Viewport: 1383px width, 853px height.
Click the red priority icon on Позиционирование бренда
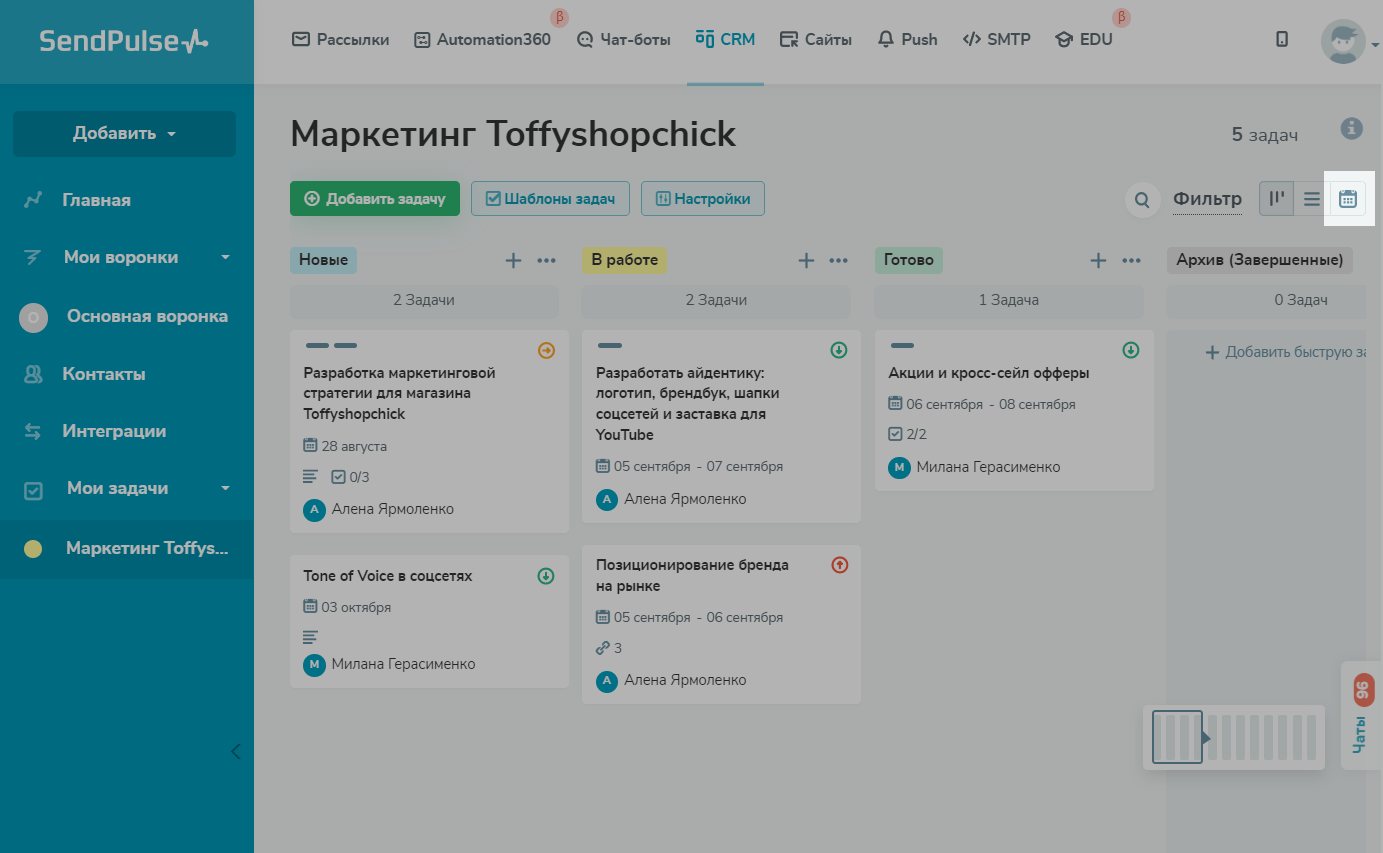coord(839,565)
